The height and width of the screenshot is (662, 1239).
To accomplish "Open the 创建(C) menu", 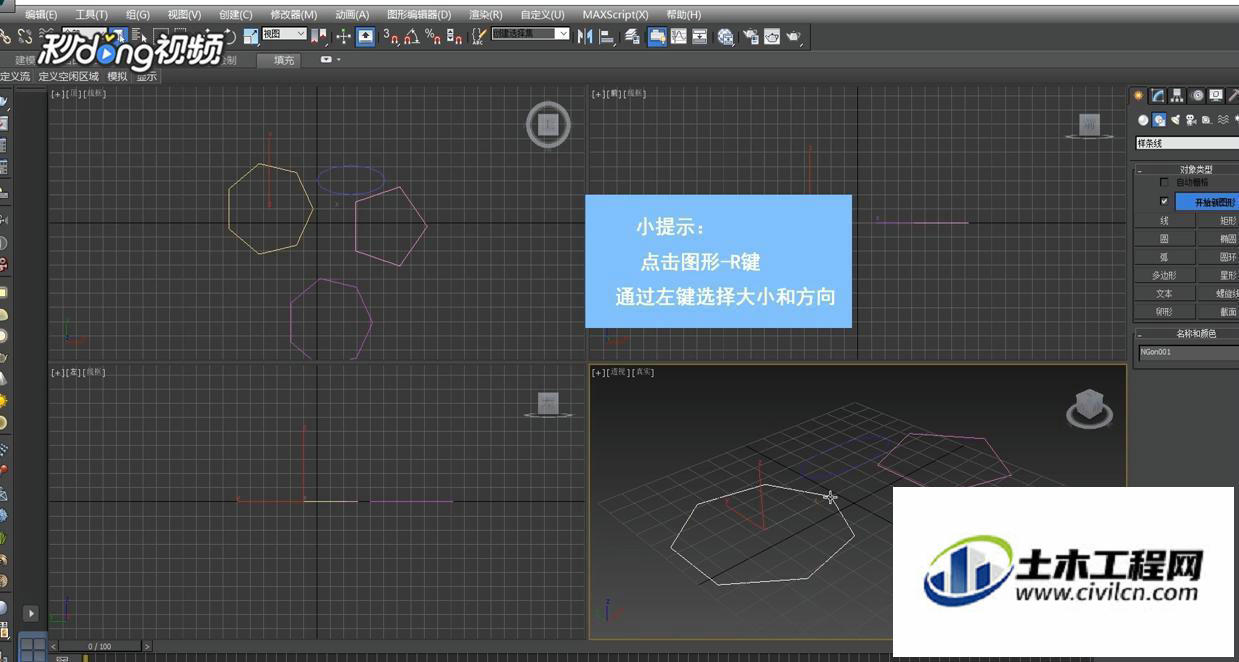I will click(x=236, y=15).
